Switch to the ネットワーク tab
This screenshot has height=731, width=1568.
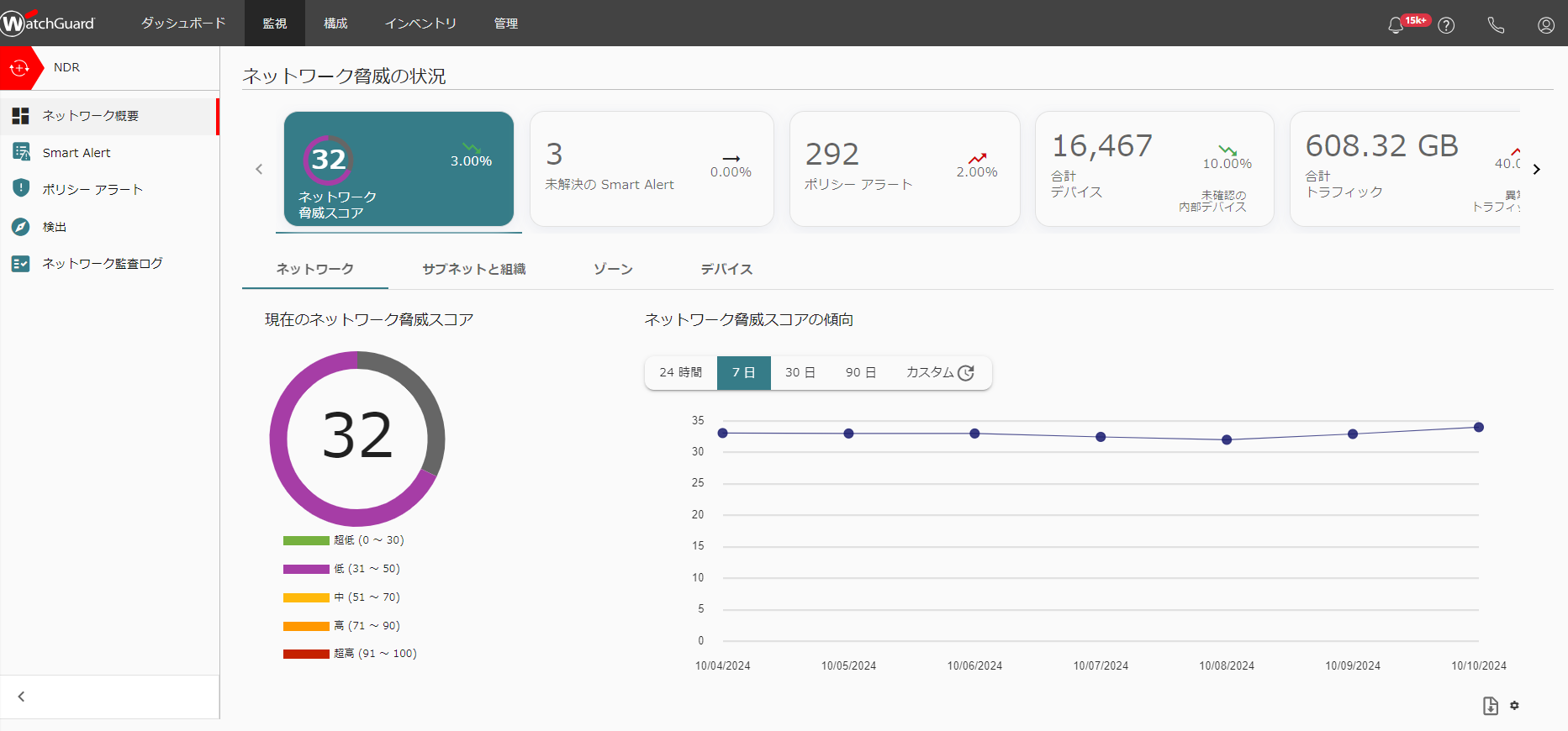click(315, 269)
